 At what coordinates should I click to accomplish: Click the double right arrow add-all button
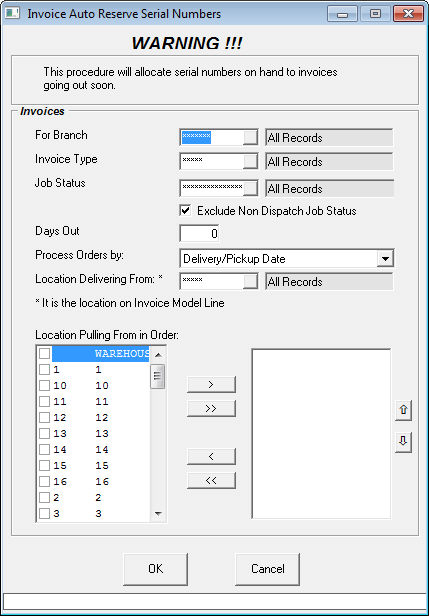click(x=211, y=409)
